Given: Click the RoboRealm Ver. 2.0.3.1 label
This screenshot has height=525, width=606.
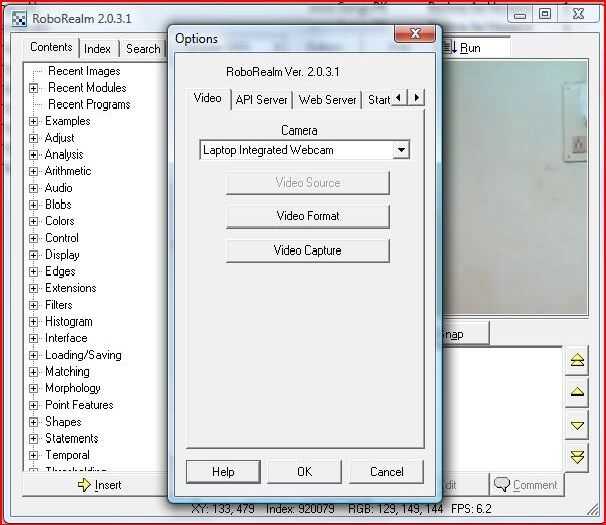Looking at the screenshot, I should point(283,72).
